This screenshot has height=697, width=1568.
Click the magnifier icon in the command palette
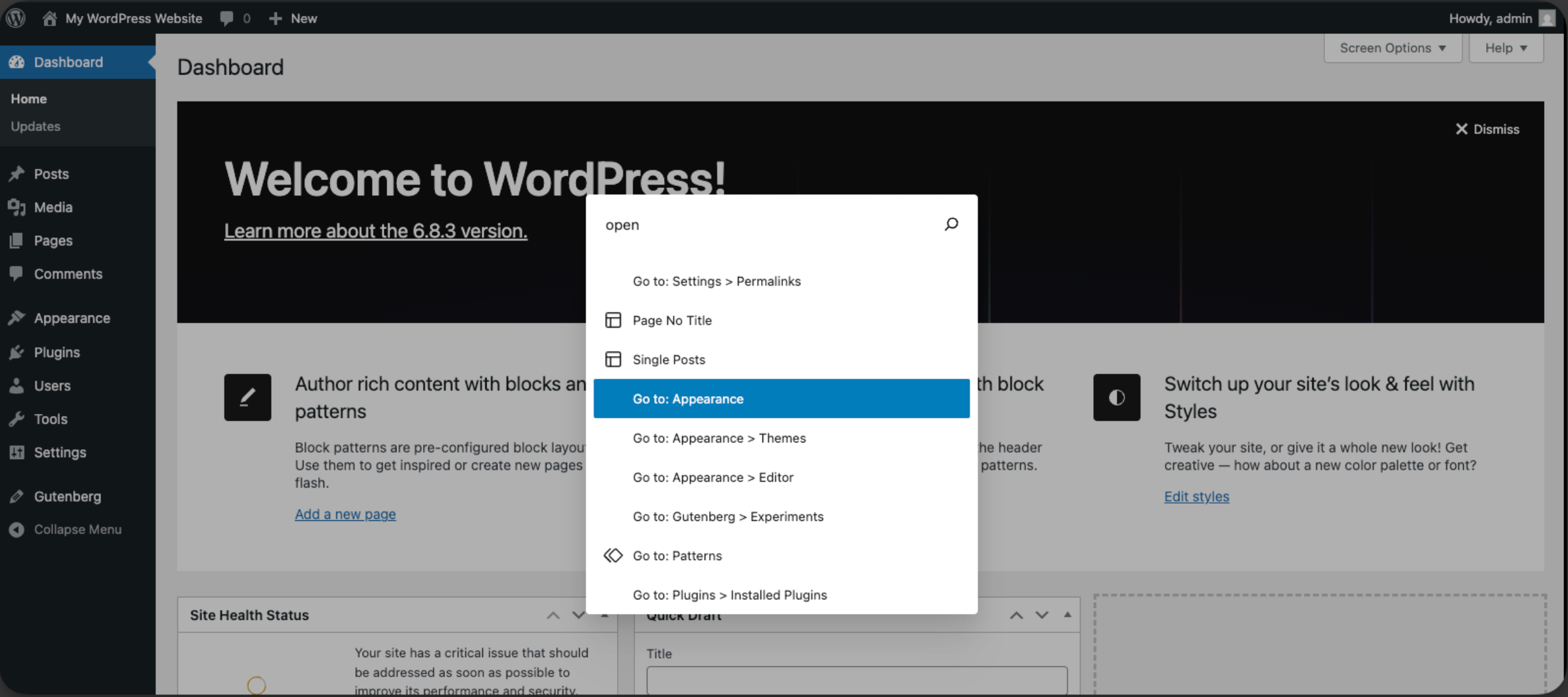pyautogui.click(x=951, y=224)
